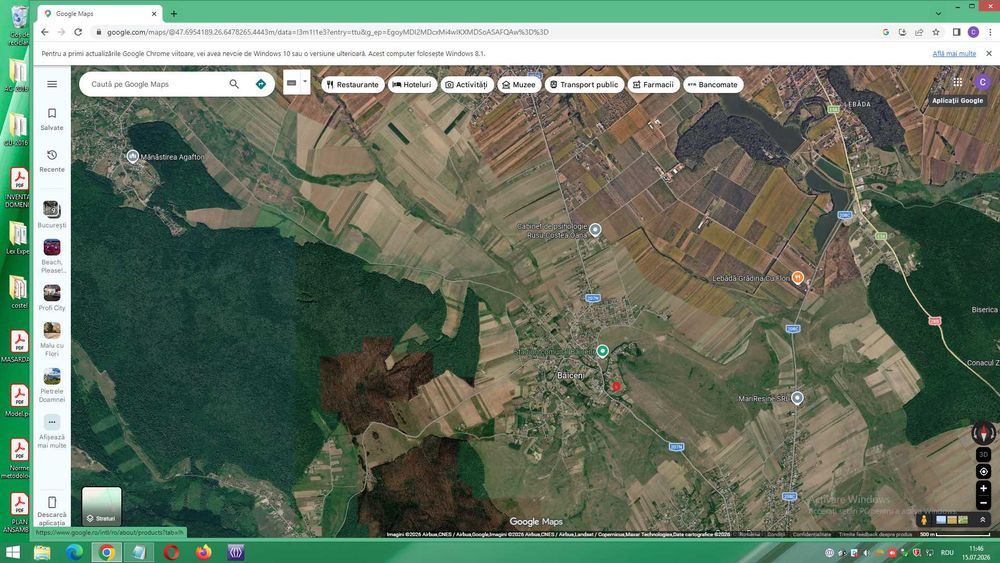This screenshot has width=1000, height=563.
Task: Select the Lebăda Grădina Cu Flori restaurant pin
Action: [797, 277]
